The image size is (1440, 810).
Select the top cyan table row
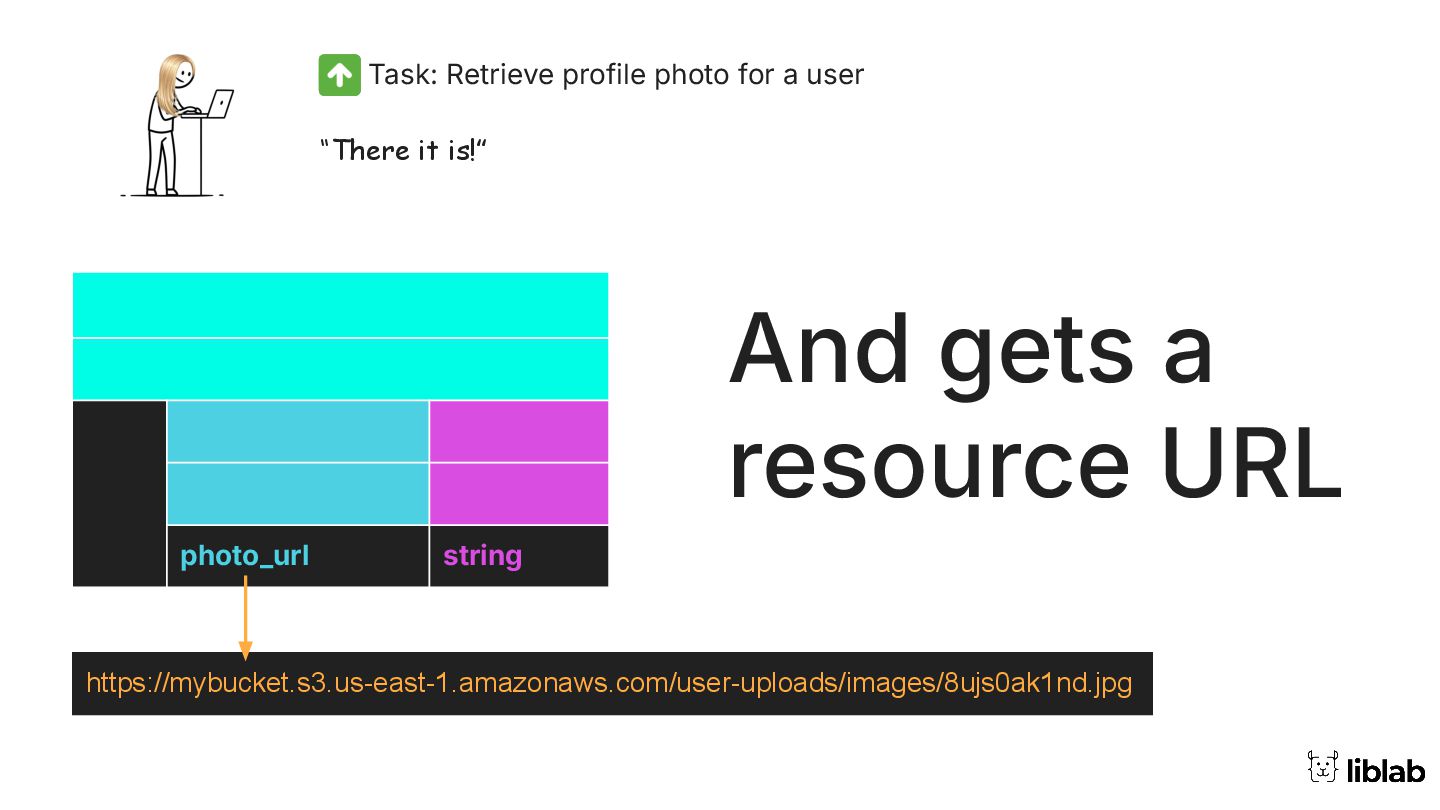pos(340,305)
